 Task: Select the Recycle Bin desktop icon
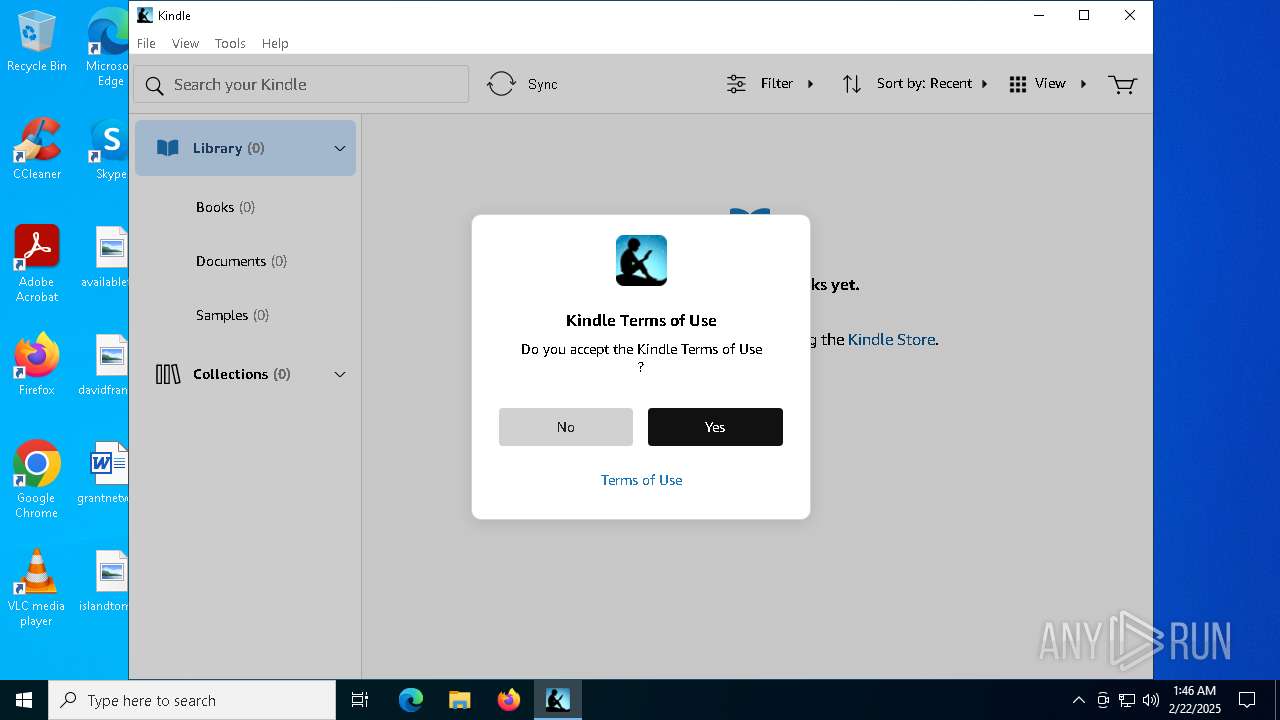click(37, 41)
